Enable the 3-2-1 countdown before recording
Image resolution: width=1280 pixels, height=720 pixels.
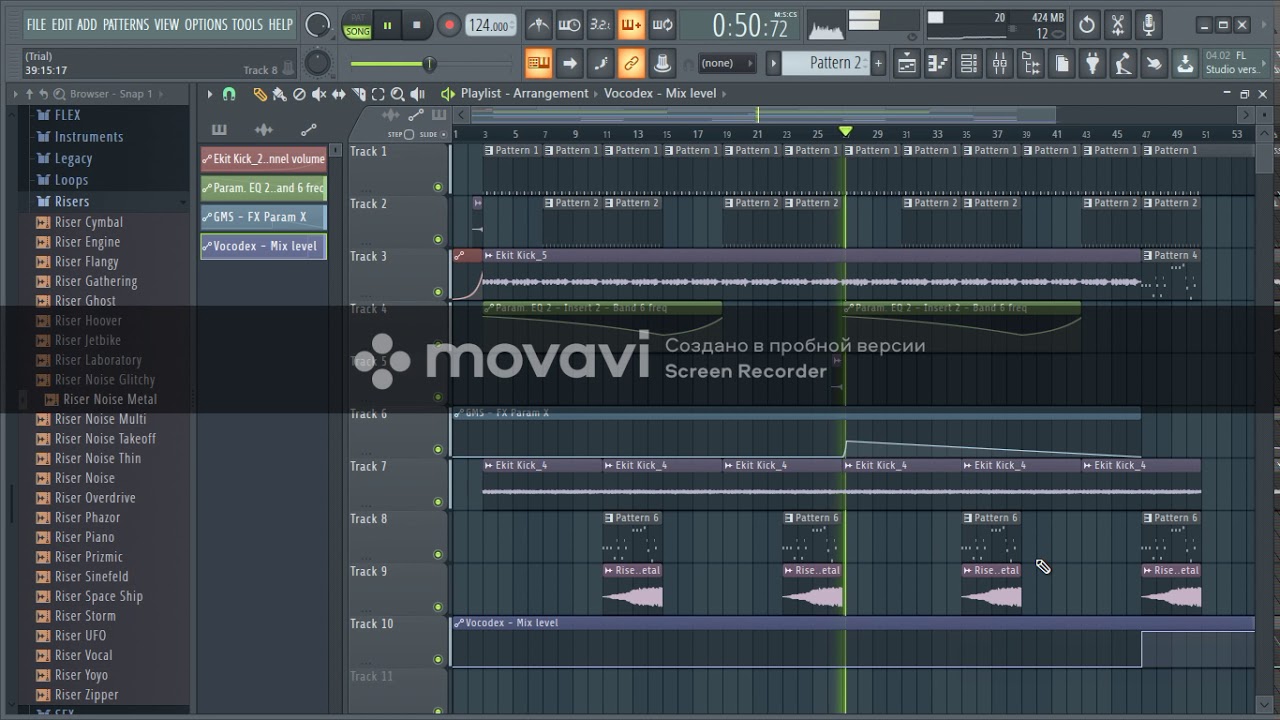tap(600, 25)
